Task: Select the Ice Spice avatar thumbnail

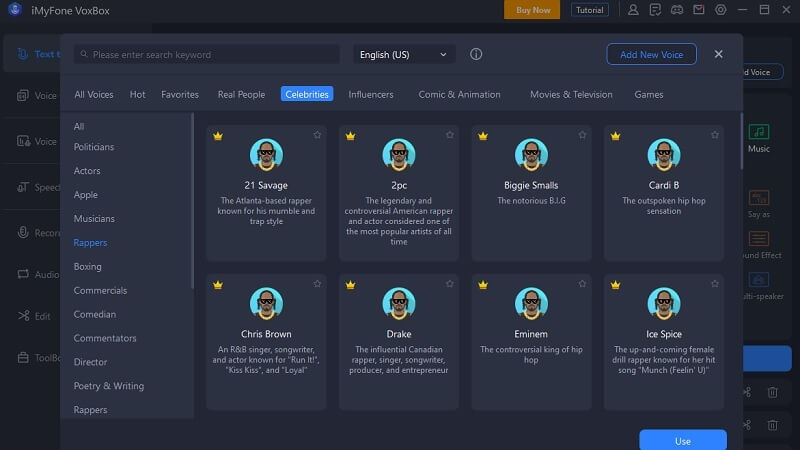Action: (x=664, y=304)
